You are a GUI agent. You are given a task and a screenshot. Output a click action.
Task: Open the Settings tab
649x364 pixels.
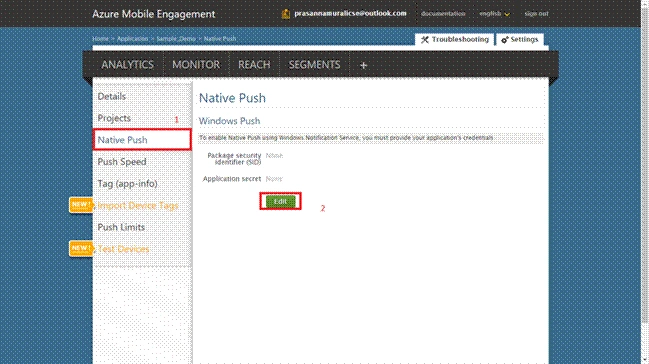coord(520,40)
